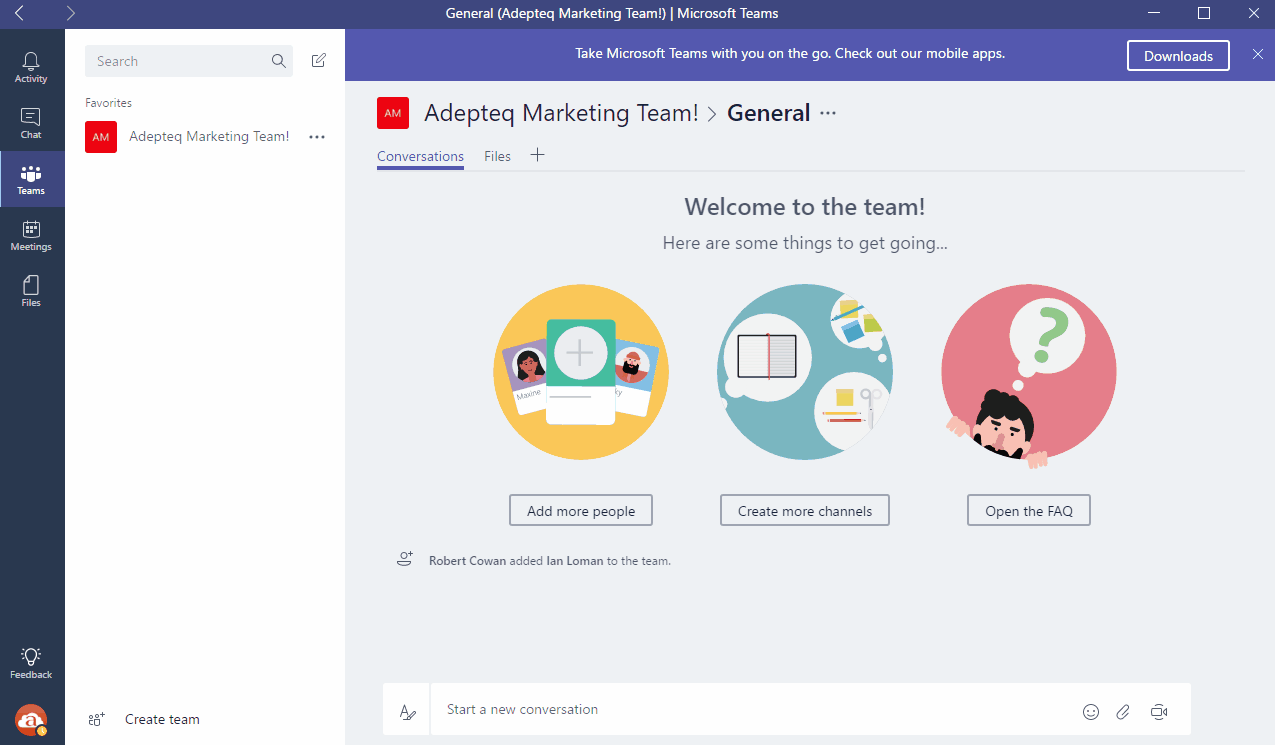Click Add more people button
Image resolution: width=1275 pixels, height=745 pixels.
click(581, 510)
